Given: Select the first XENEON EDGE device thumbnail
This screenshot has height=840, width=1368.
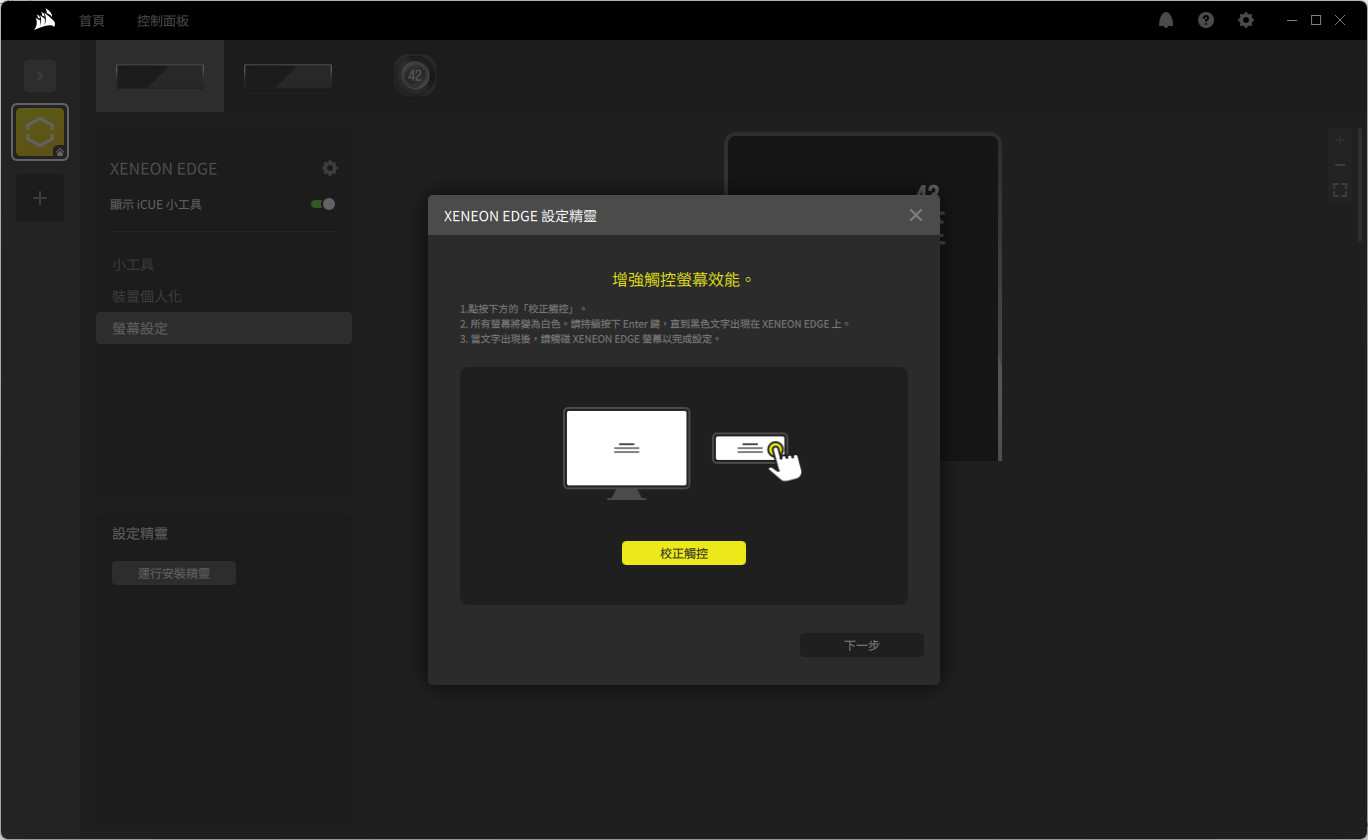Looking at the screenshot, I should (x=160, y=76).
